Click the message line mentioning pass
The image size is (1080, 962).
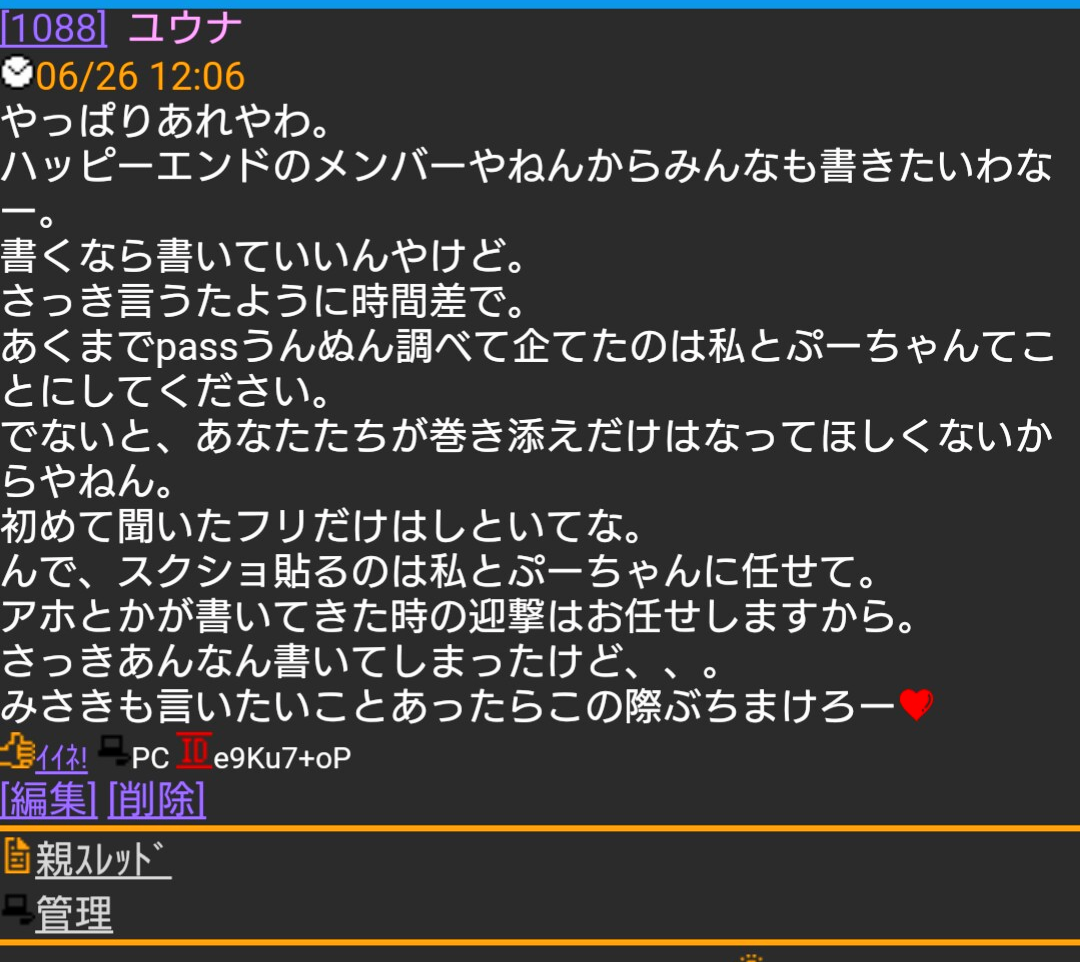pos(528,368)
